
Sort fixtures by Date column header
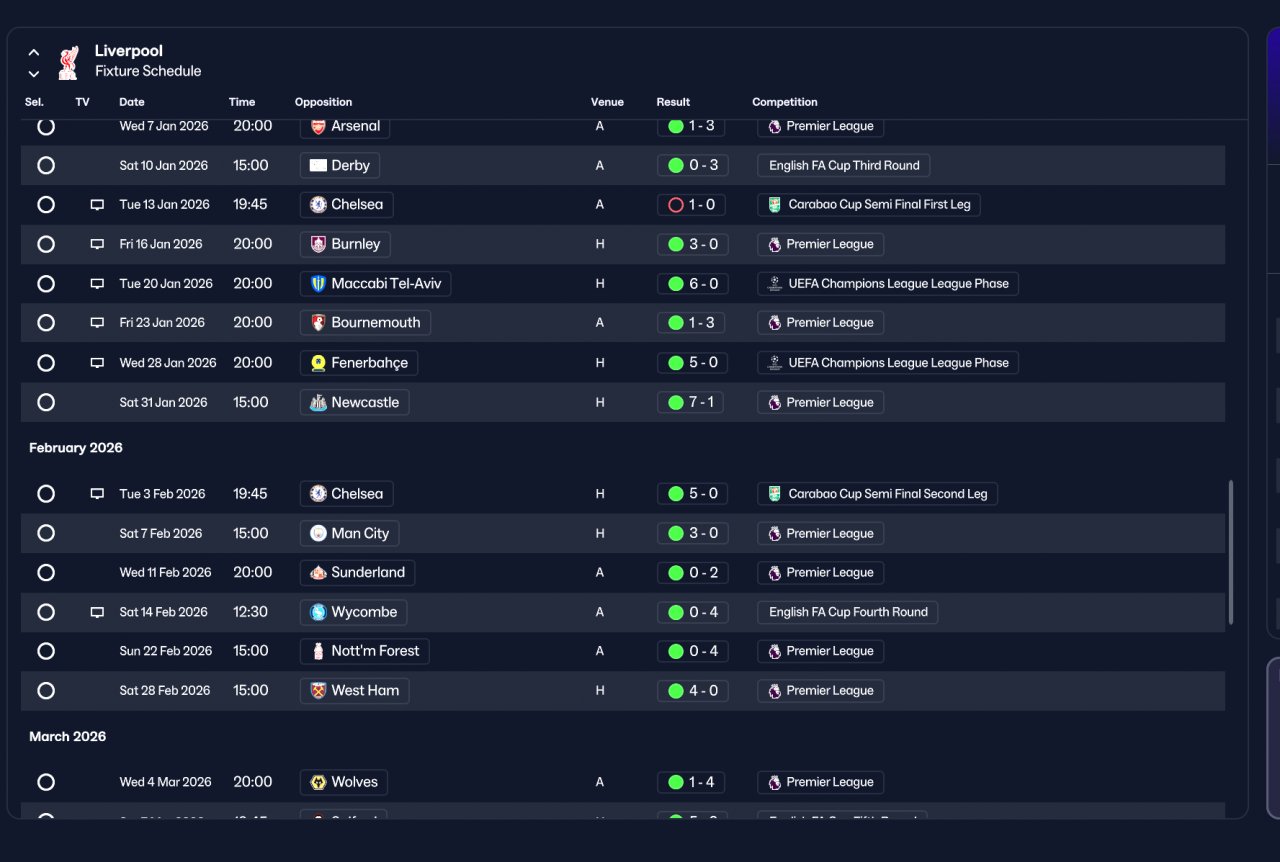132,102
